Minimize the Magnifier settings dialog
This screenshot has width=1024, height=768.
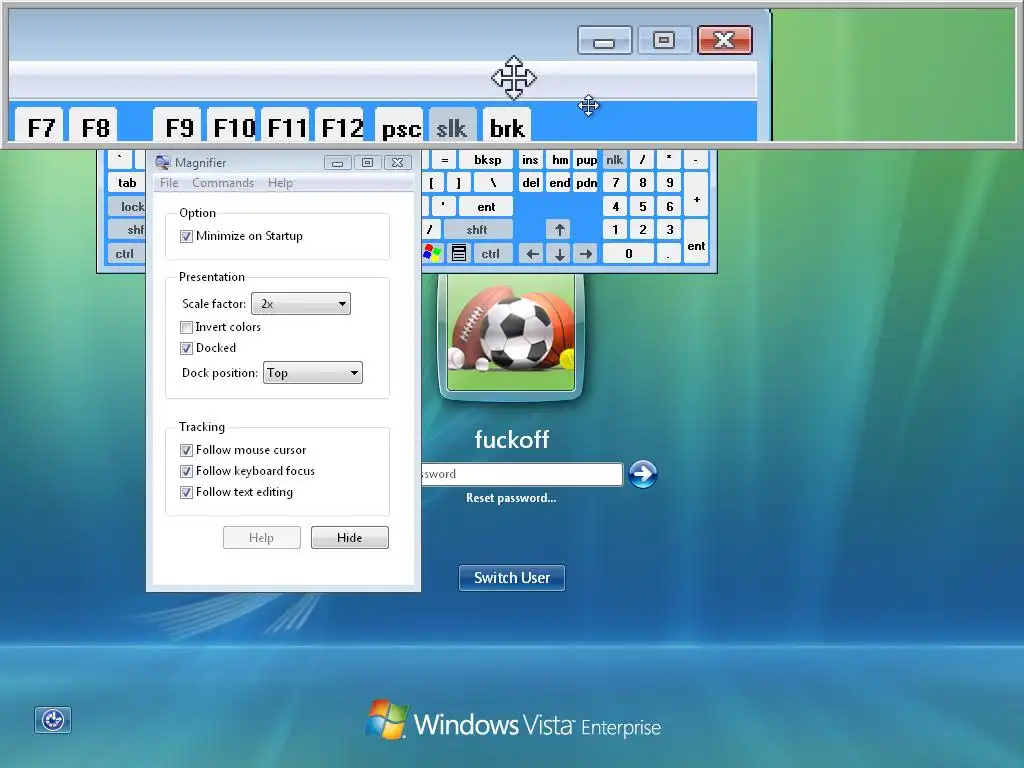[338, 163]
